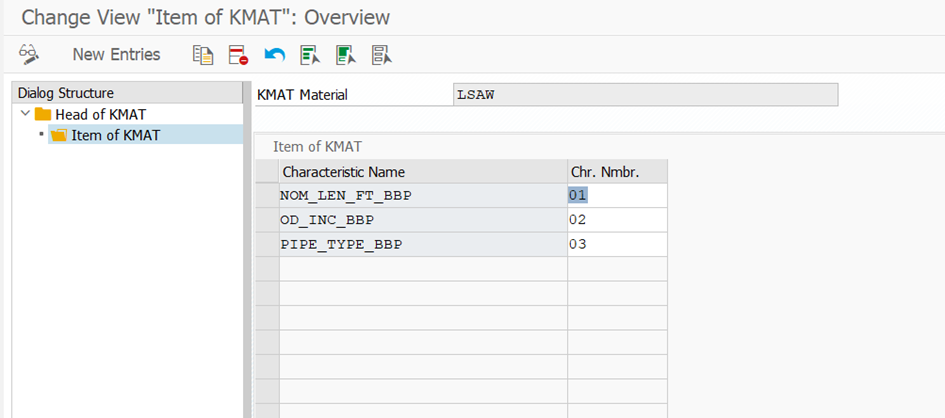Viewport: 945px width, 418px height.
Task: Click the Delete entry icon
Action: 237,54
